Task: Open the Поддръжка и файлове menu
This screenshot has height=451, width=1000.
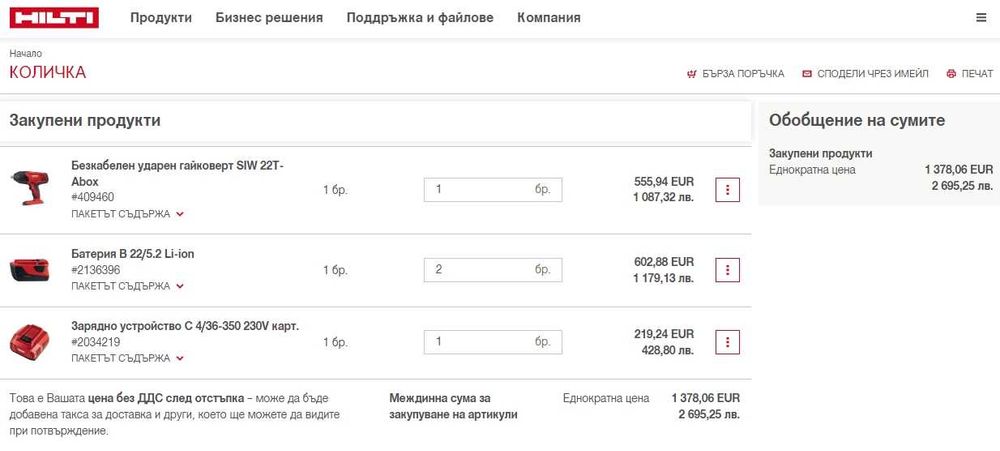Action: coord(420,18)
